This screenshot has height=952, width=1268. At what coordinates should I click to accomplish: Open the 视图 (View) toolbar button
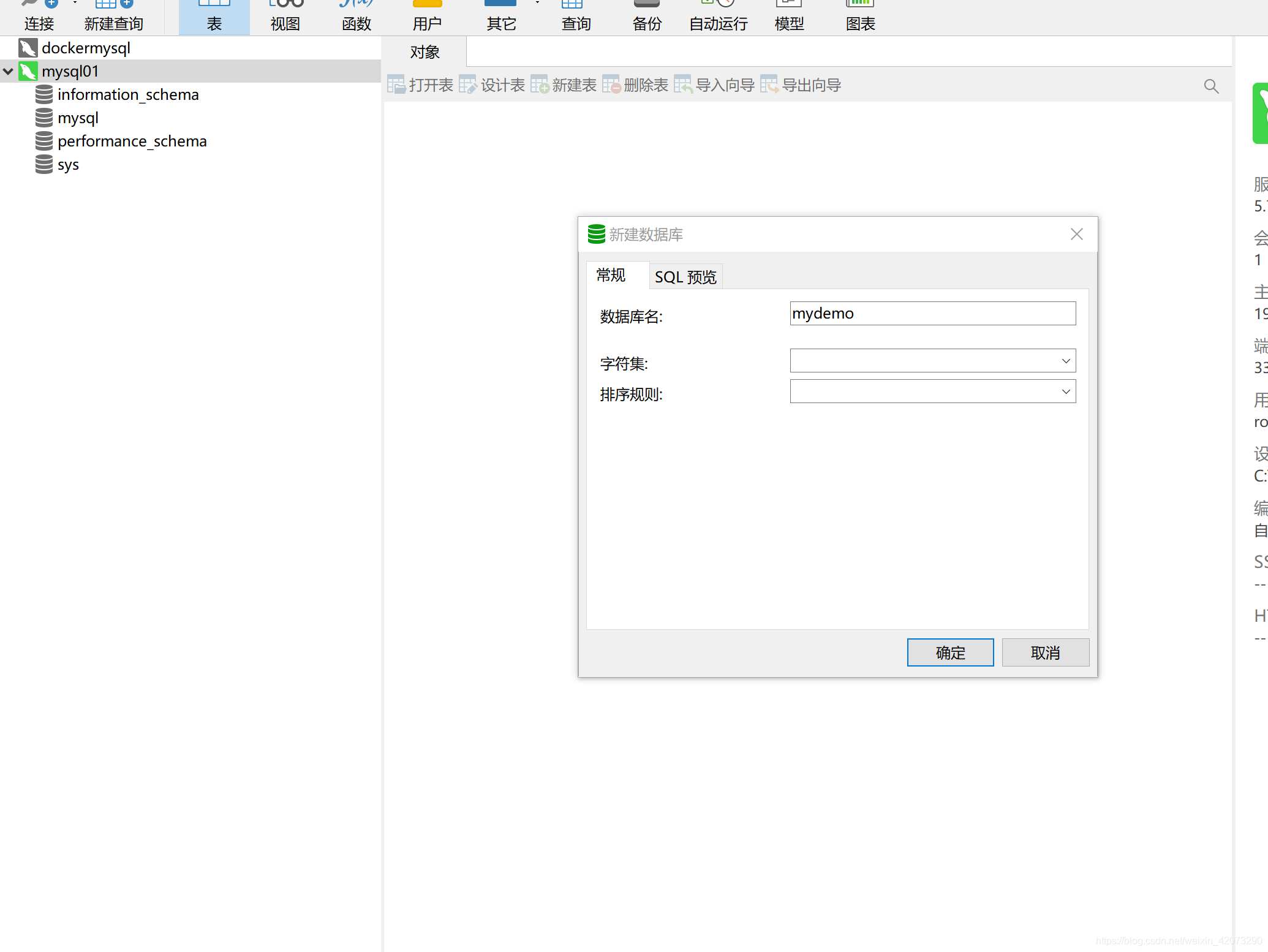coord(285,17)
